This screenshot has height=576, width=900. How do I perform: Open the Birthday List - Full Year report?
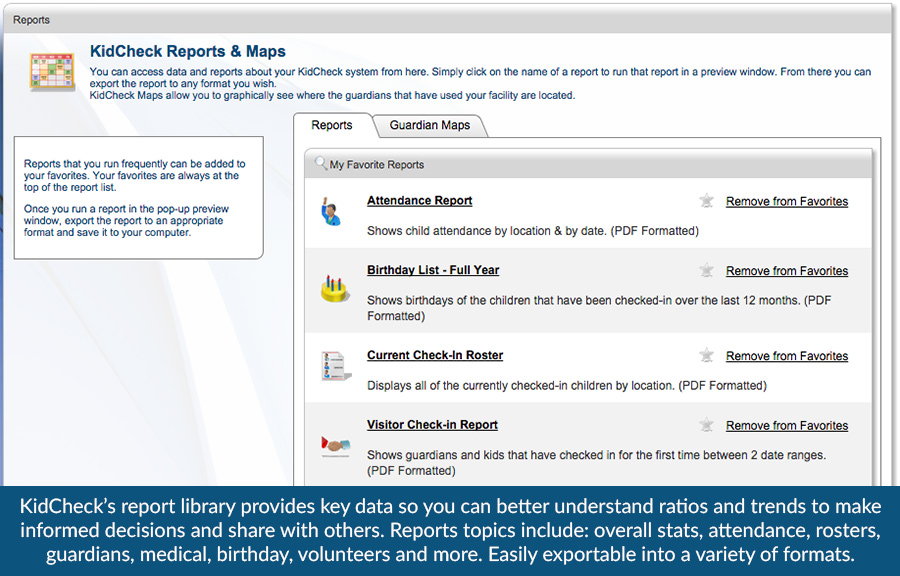pos(433,270)
